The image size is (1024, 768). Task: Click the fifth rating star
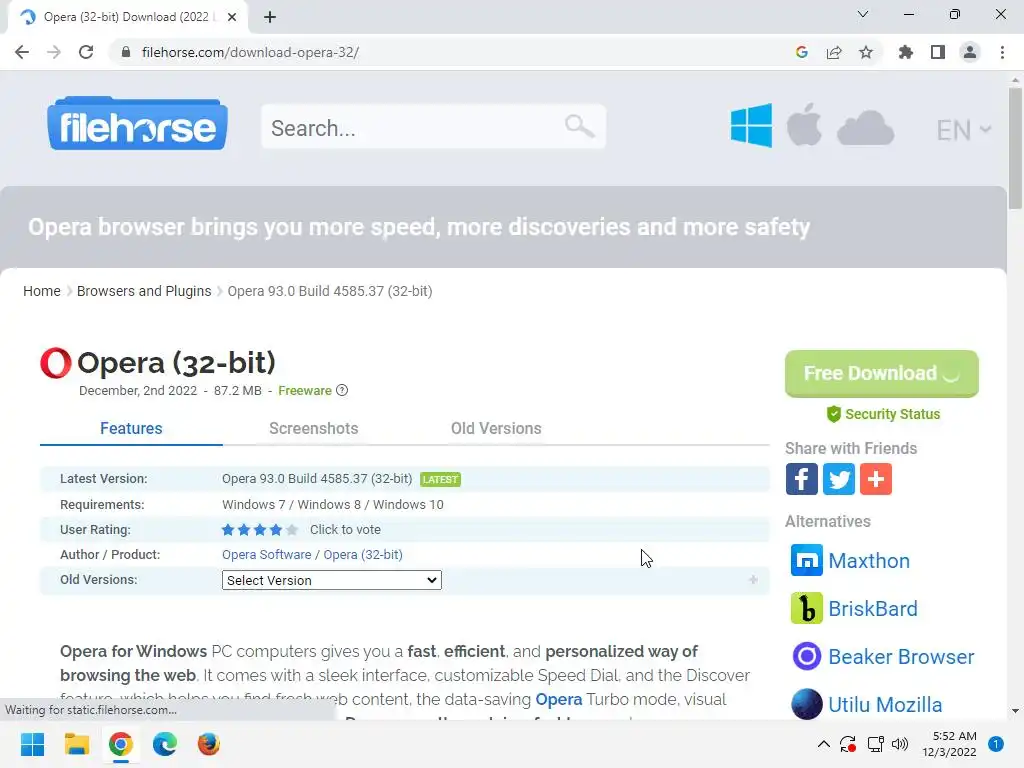(292, 530)
